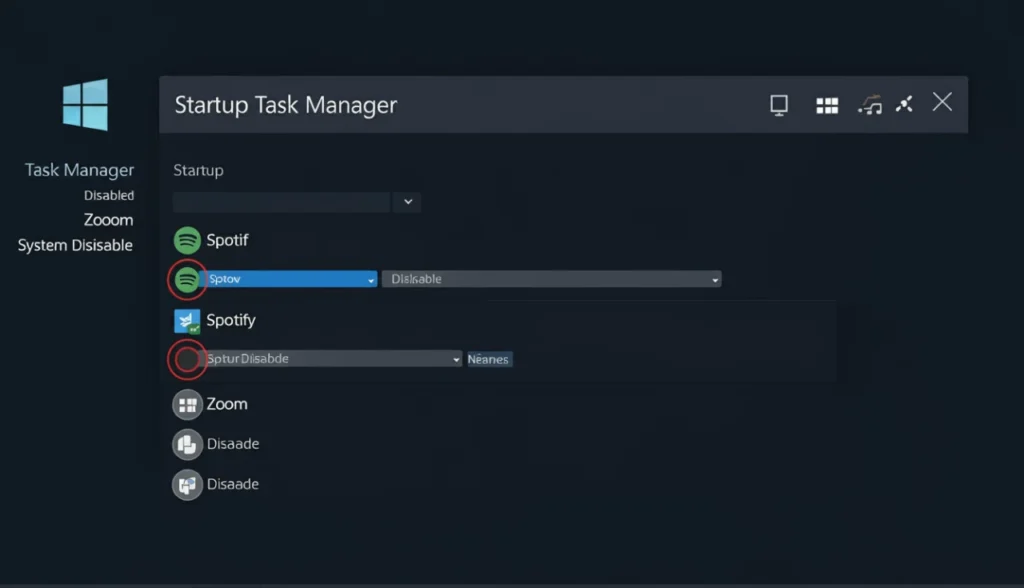Click the "Zoom" entry name in the list
This screenshot has width=1024, height=588.
227,404
